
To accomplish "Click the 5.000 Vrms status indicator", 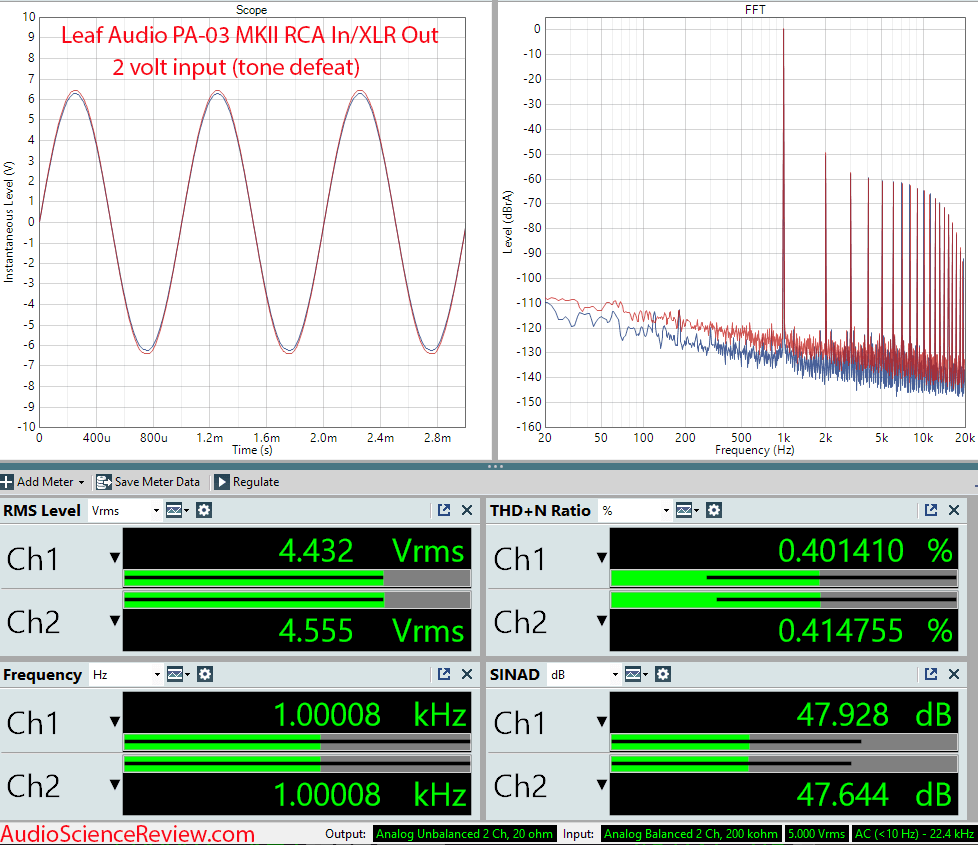I will coord(816,834).
